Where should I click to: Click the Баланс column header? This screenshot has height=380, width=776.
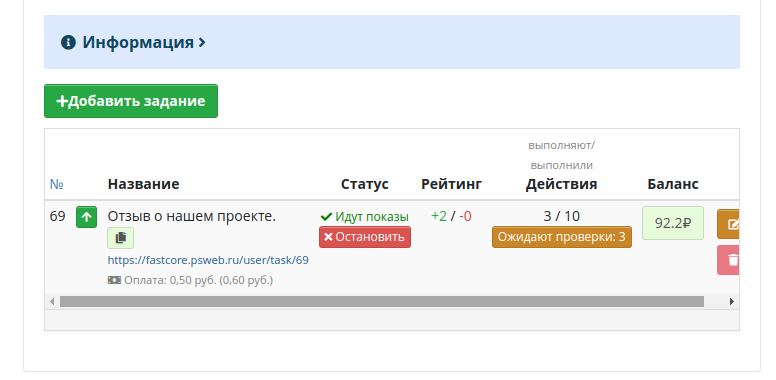pos(673,184)
